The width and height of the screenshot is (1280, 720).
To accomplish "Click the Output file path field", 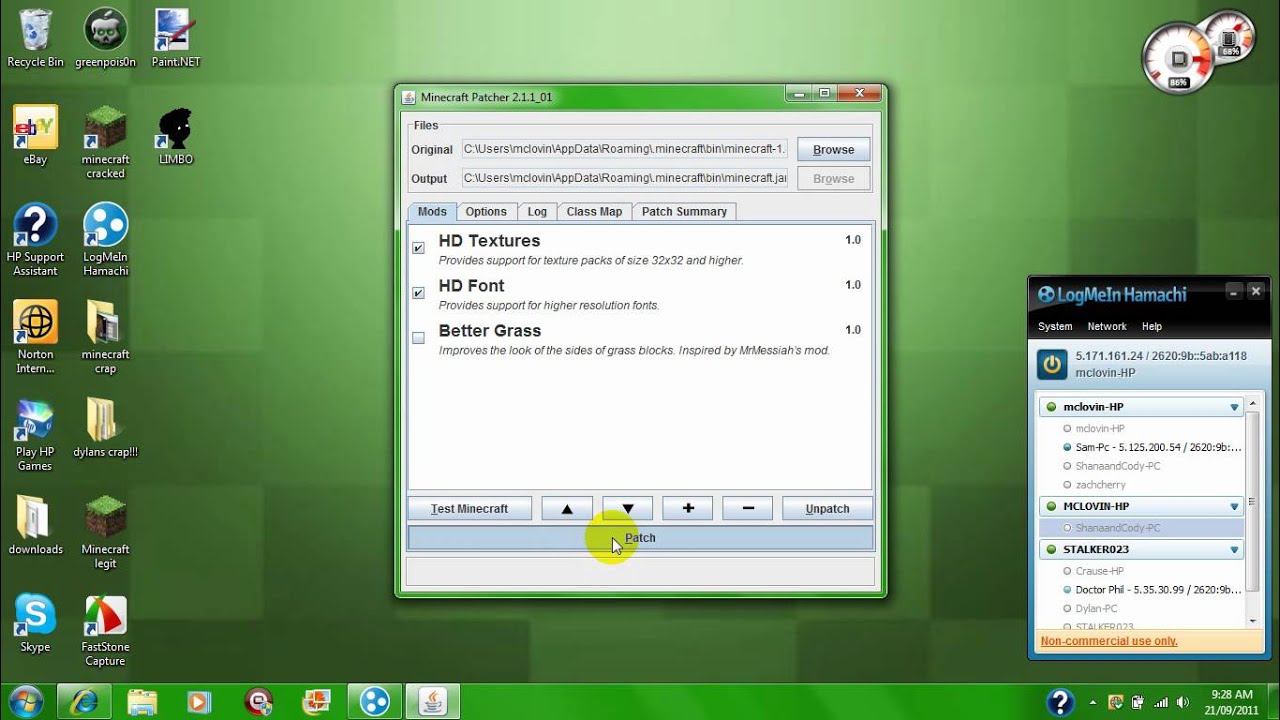I will pyautogui.click(x=625, y=178).
